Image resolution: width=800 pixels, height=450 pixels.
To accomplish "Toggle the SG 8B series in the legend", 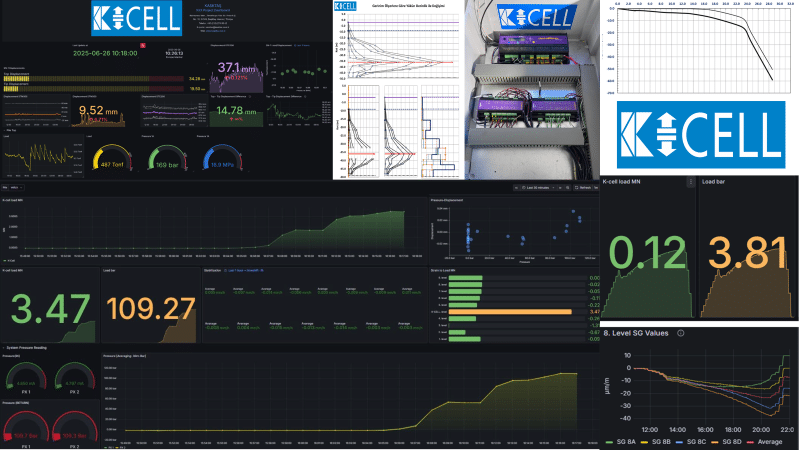I will (x=656, y=442).
